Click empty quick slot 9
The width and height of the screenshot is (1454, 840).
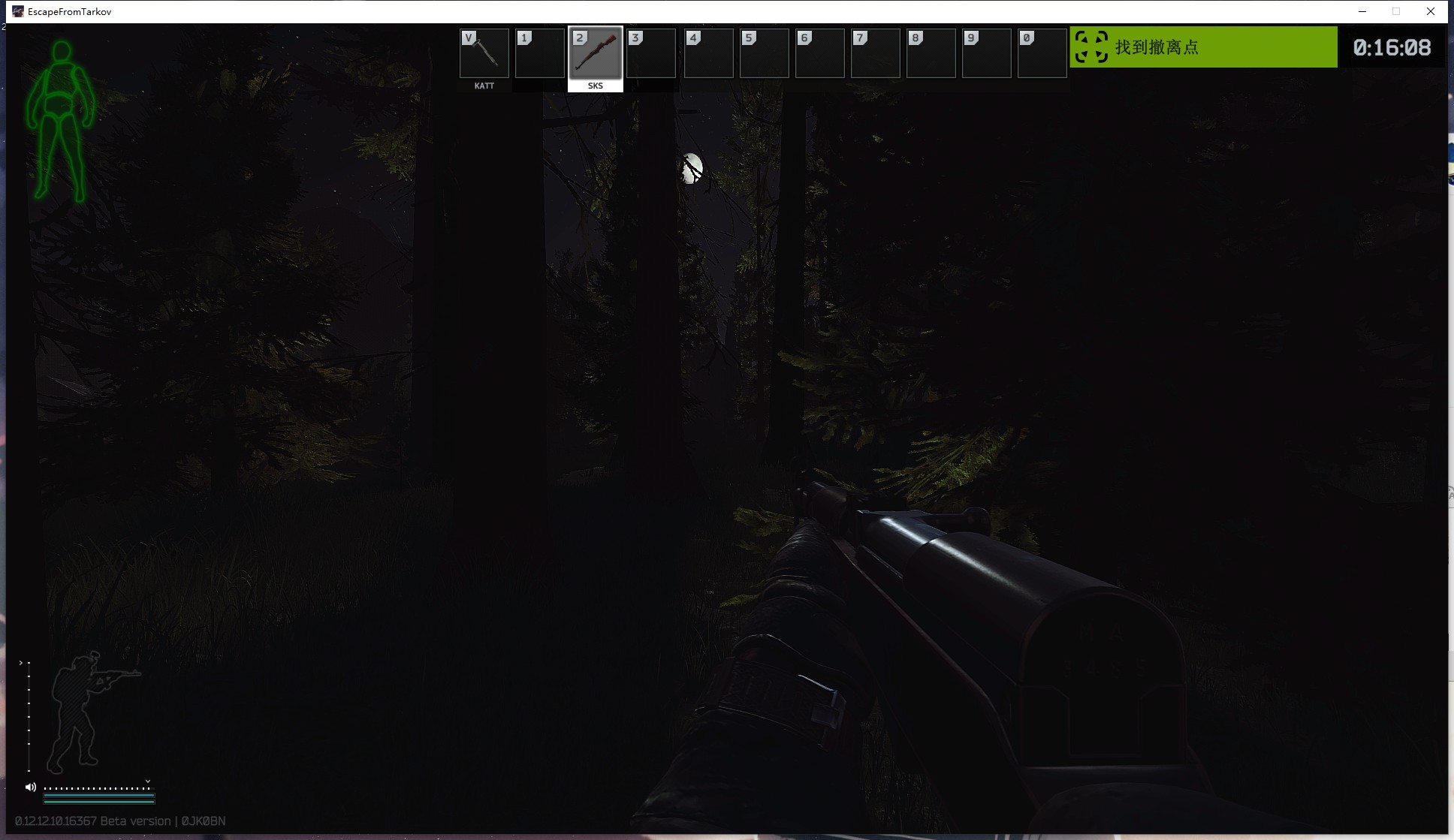point(987,53)
